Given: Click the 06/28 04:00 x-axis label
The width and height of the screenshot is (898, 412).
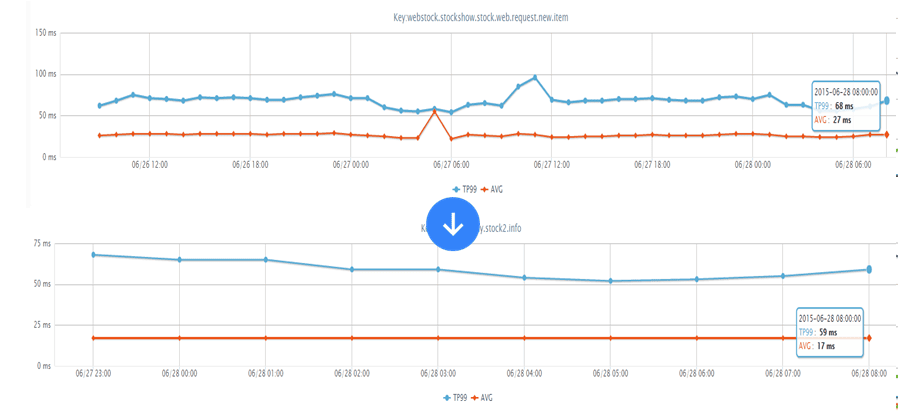Looking at the screenshot, I should [524, 374].
